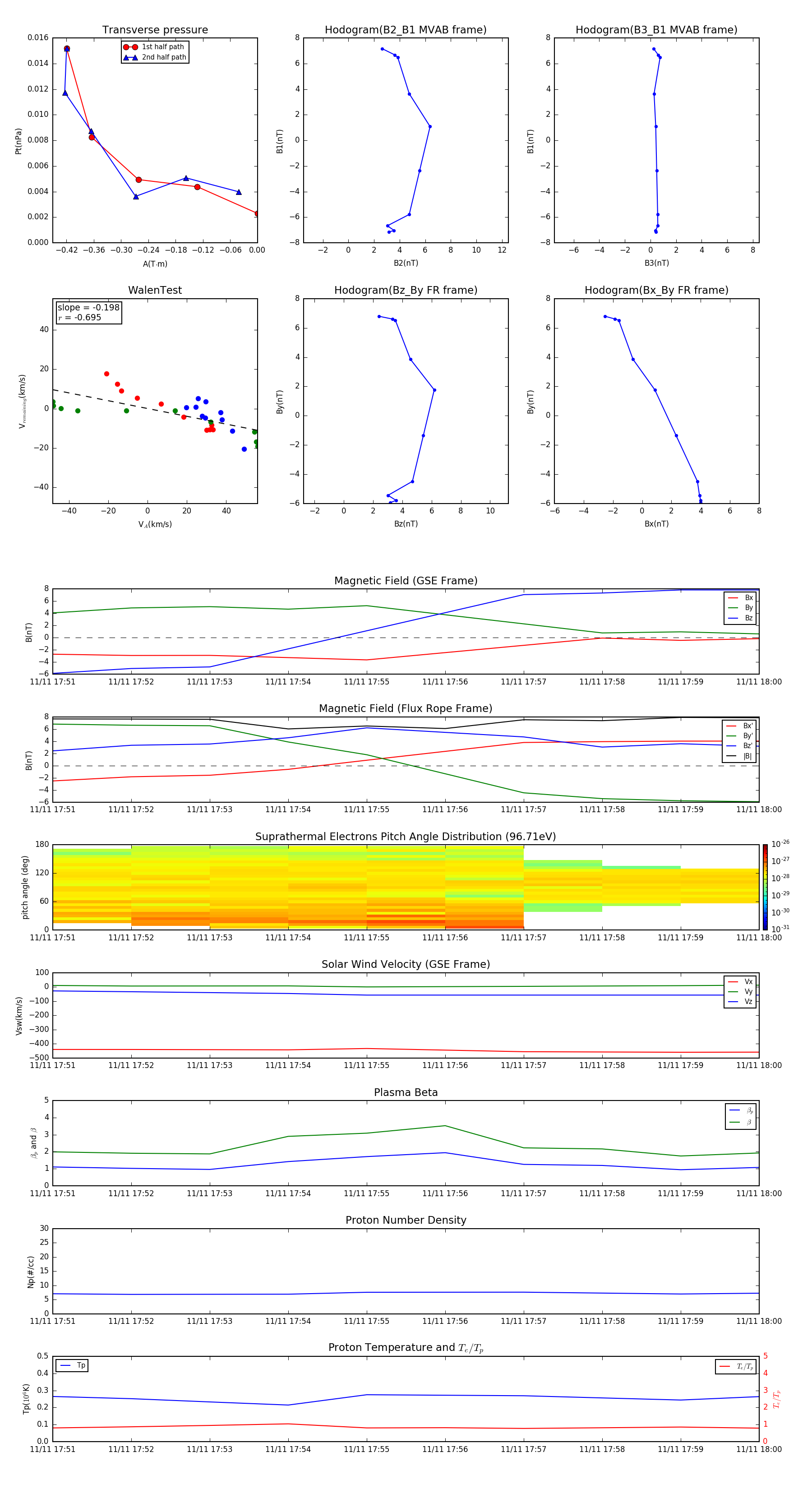
Task: Click the 'WalenTest' plot title
Action: pos(155,290)
